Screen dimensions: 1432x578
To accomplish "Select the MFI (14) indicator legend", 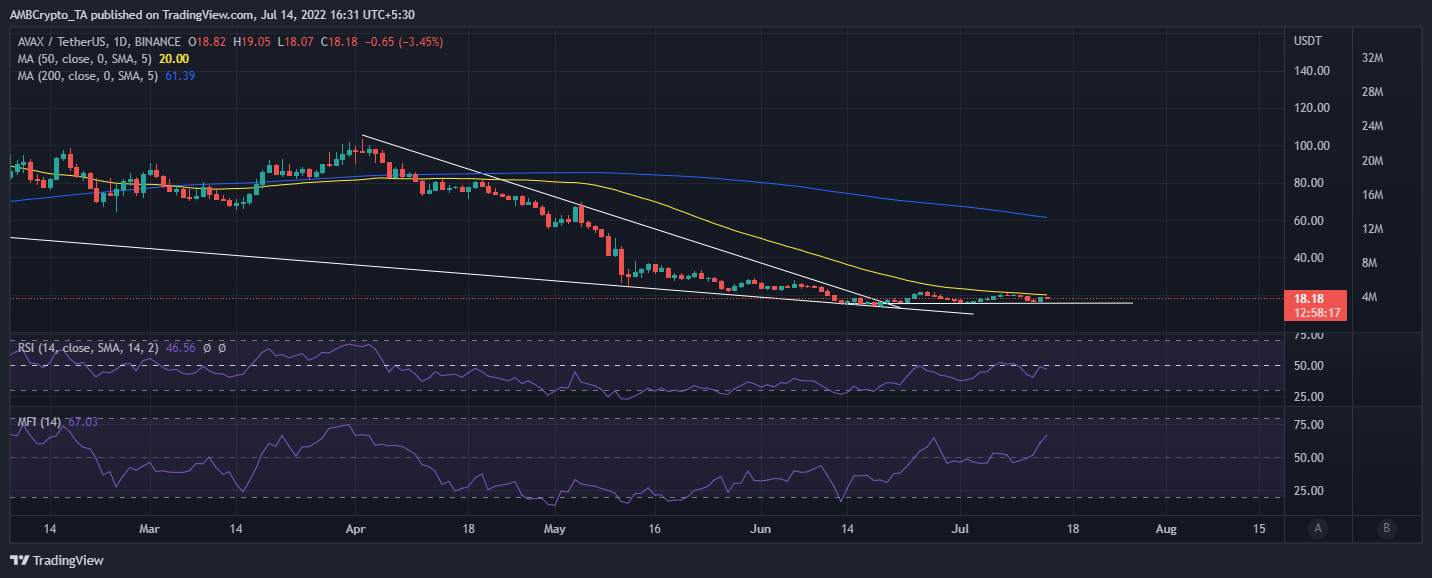I will pos(39,422).
